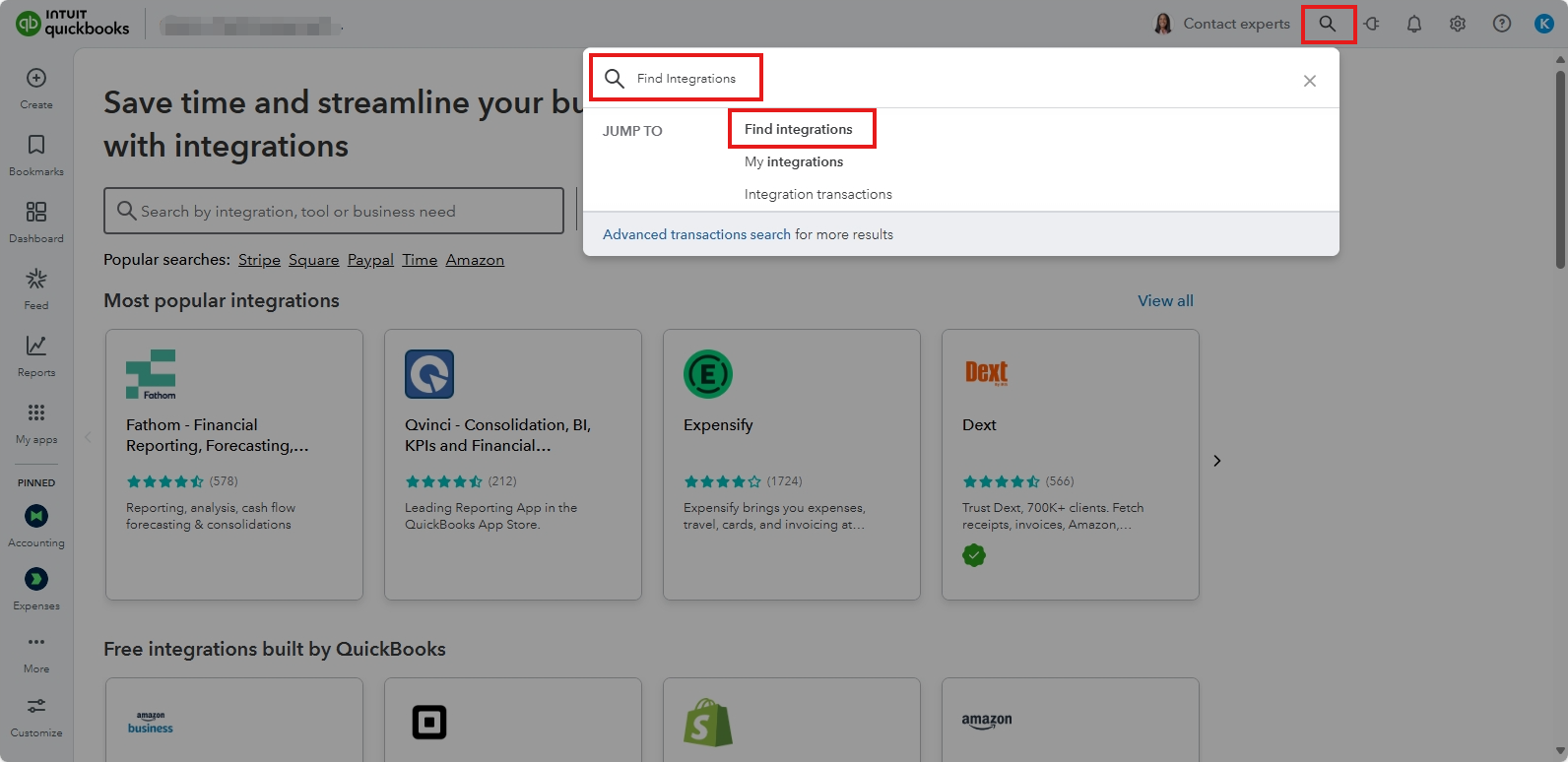
Task: Open notifications bell
Action: [x=1414, y=24]
